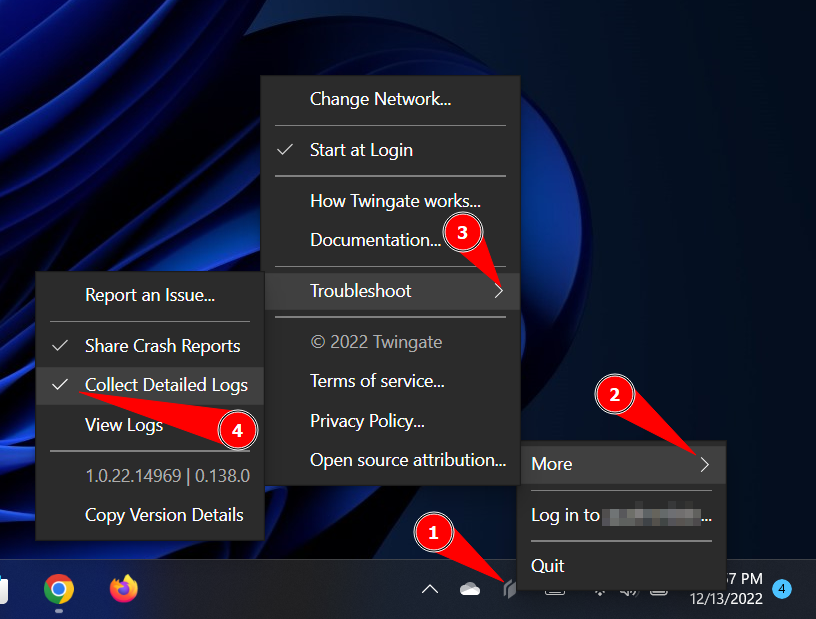
Task: Click the battery icon in the tray
Action: pos(658,592)
